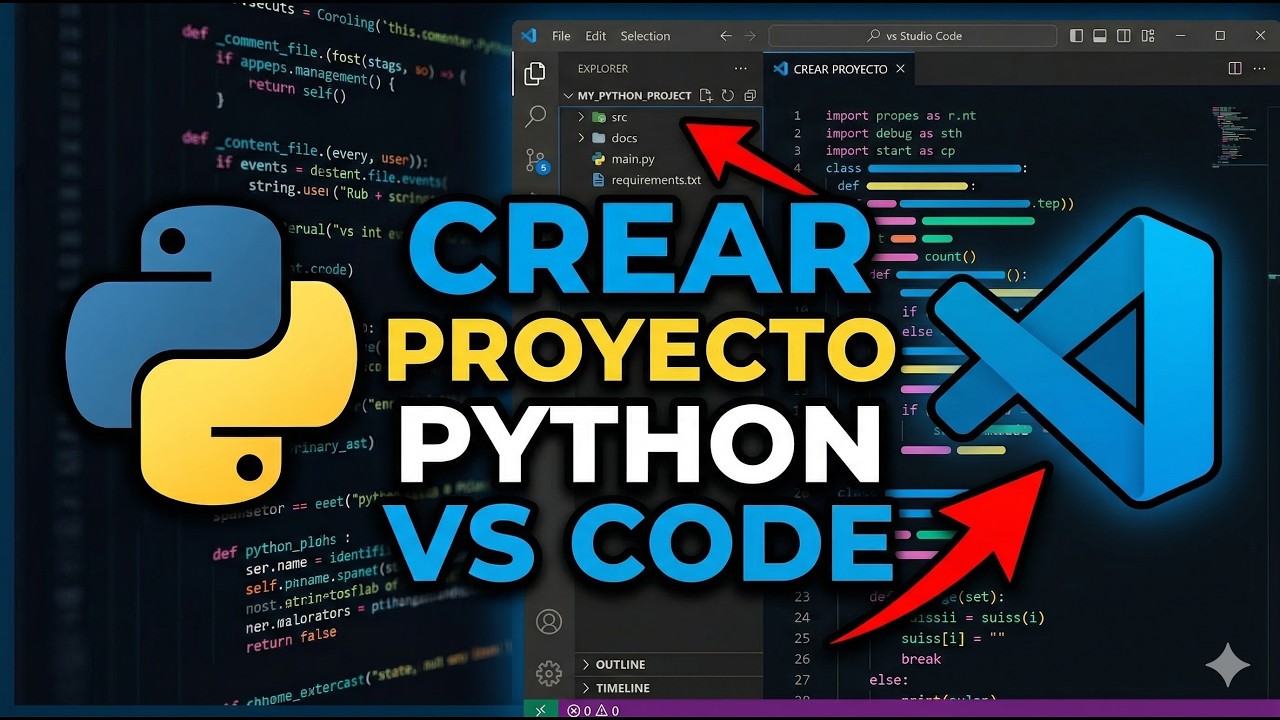
Task: Click 'import start as cp' code line
Action: coord(890,151)
